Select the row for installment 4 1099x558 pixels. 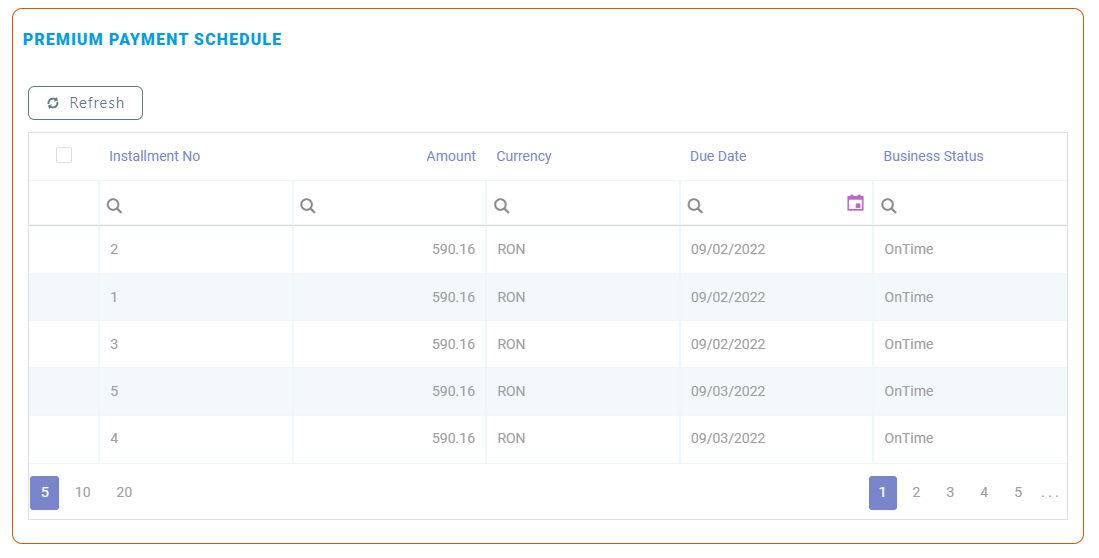pyautogui.click(x=64, y=438)
